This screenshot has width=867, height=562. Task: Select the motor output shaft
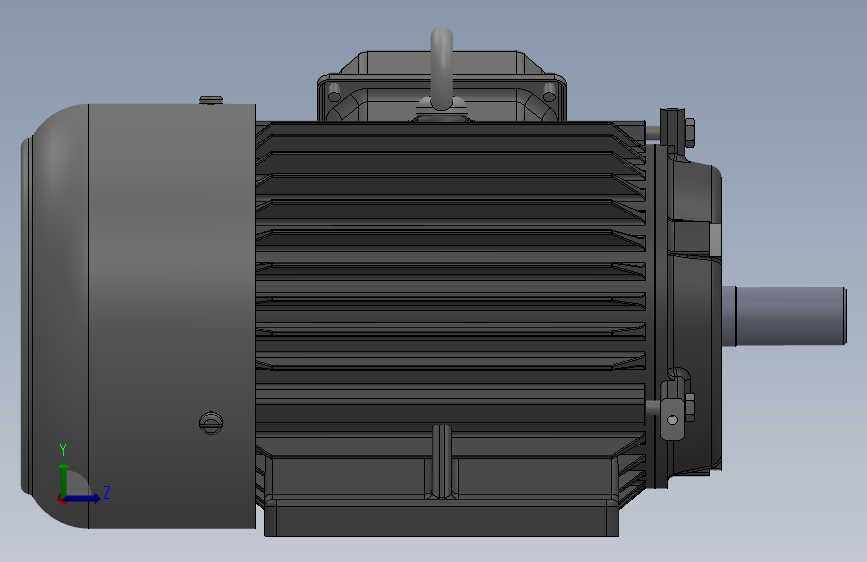pyautogui.click(x=784, y=316)
